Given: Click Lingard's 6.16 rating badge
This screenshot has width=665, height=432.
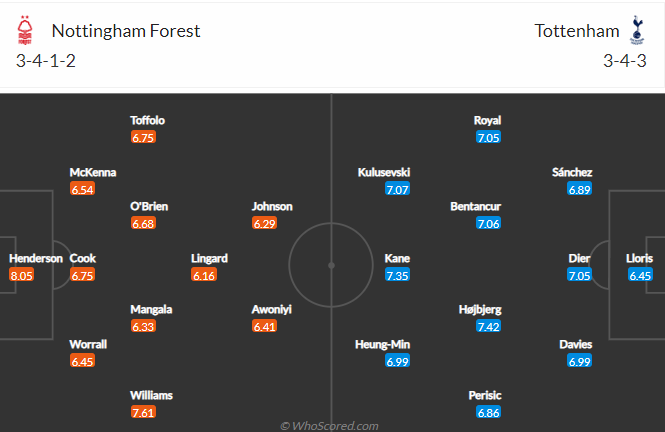Looking at the screenshot, I should pyautogui.click(x=204, y=276).
